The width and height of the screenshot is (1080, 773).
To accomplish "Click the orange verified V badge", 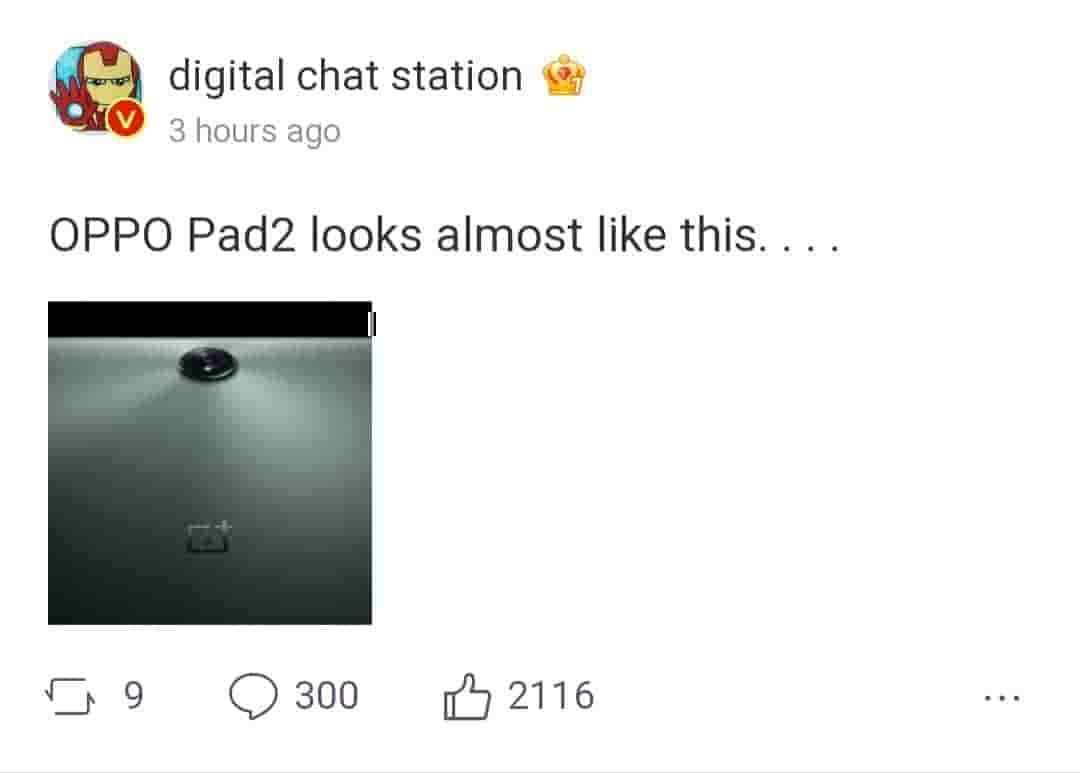I will (x=125, y=118).
